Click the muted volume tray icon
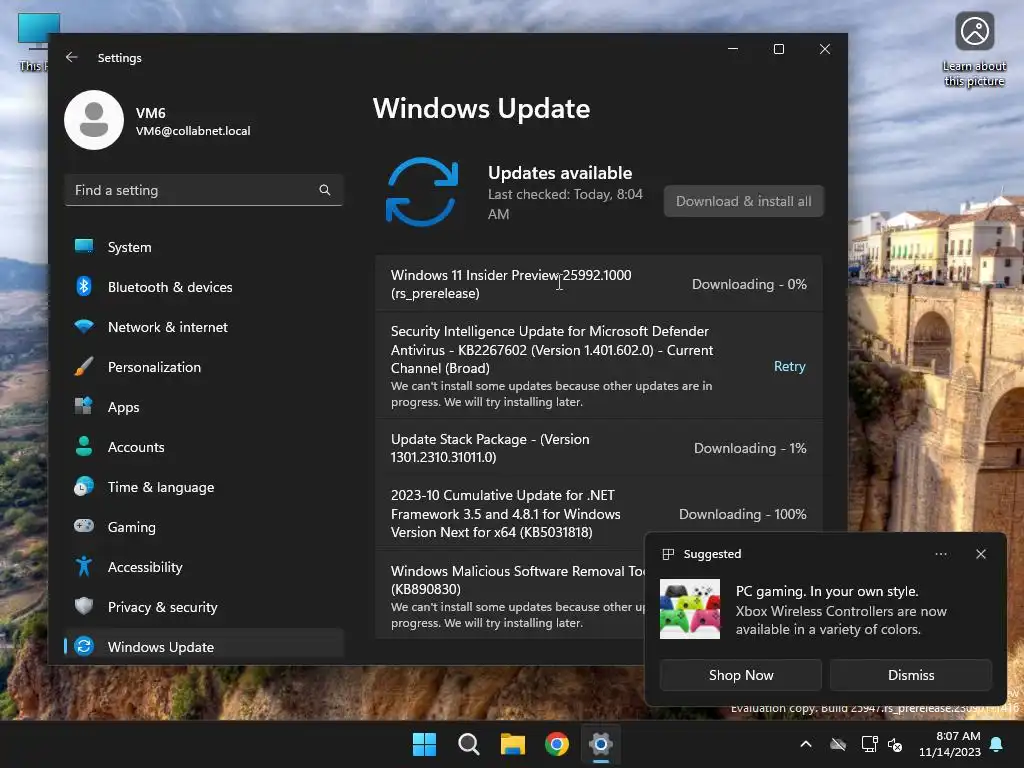The image size is (1024, 768). tap(895, 744)
